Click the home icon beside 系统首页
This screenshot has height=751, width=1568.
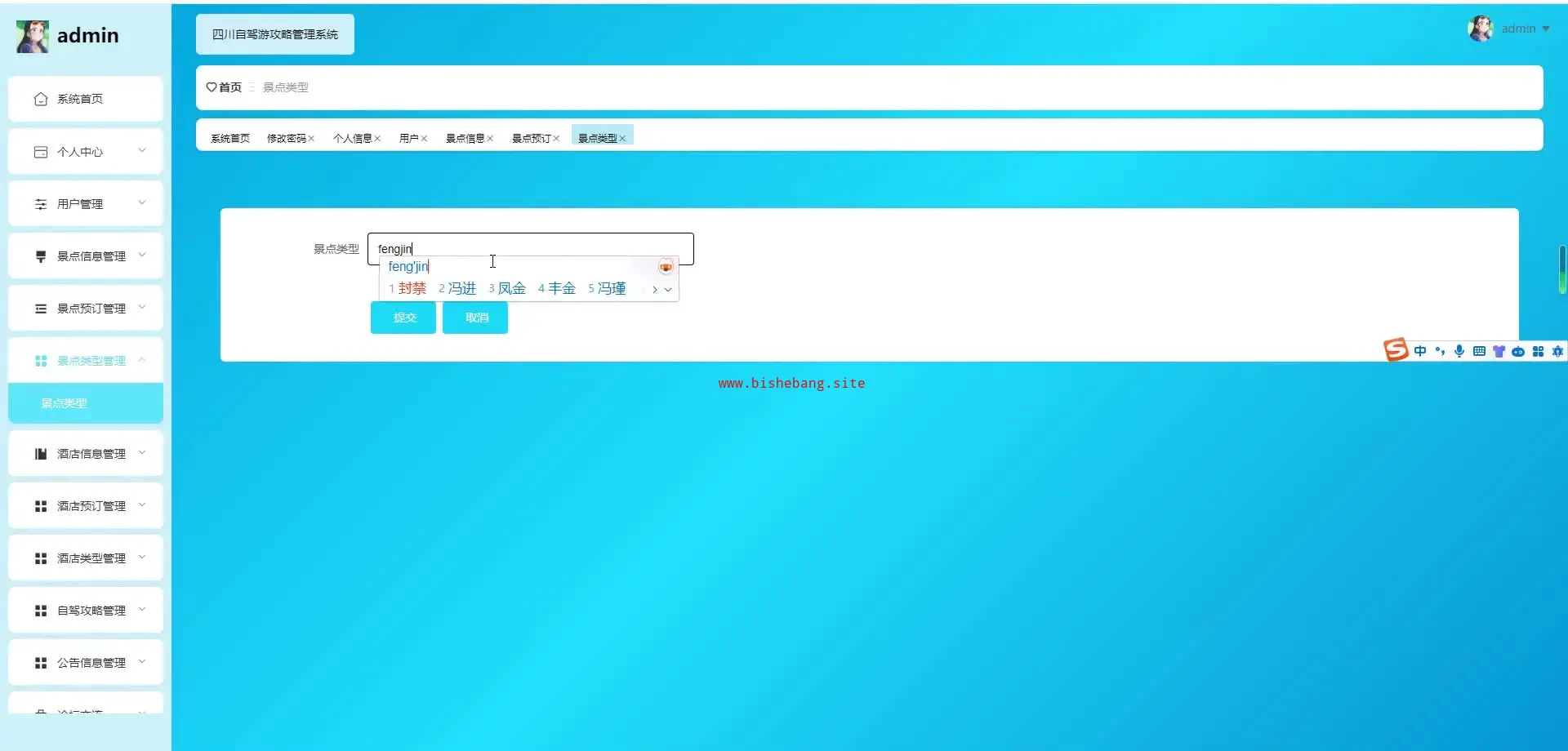[x=41, y=99]
